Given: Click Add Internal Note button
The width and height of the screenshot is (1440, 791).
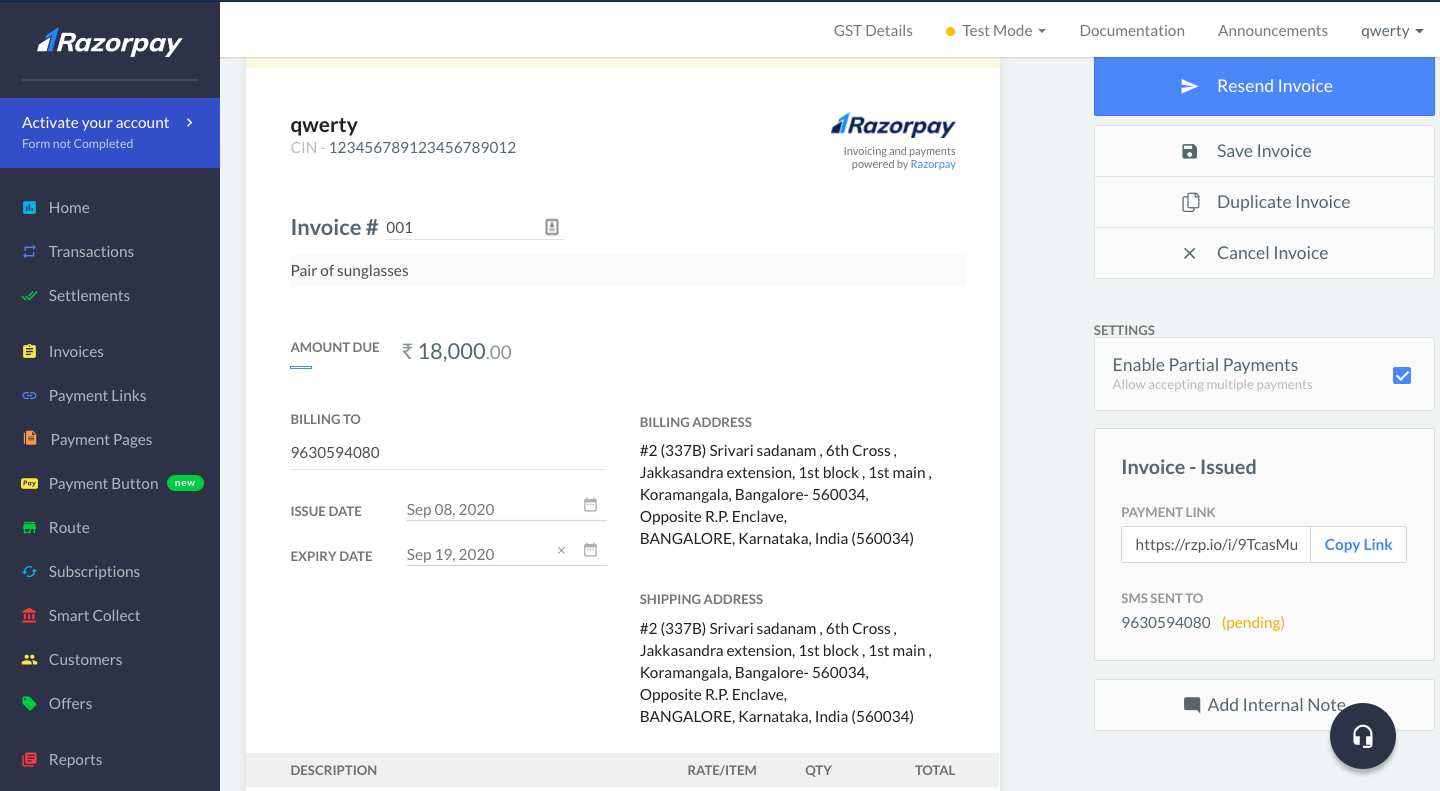Looking at the screenshot, I should point(1264,705).
